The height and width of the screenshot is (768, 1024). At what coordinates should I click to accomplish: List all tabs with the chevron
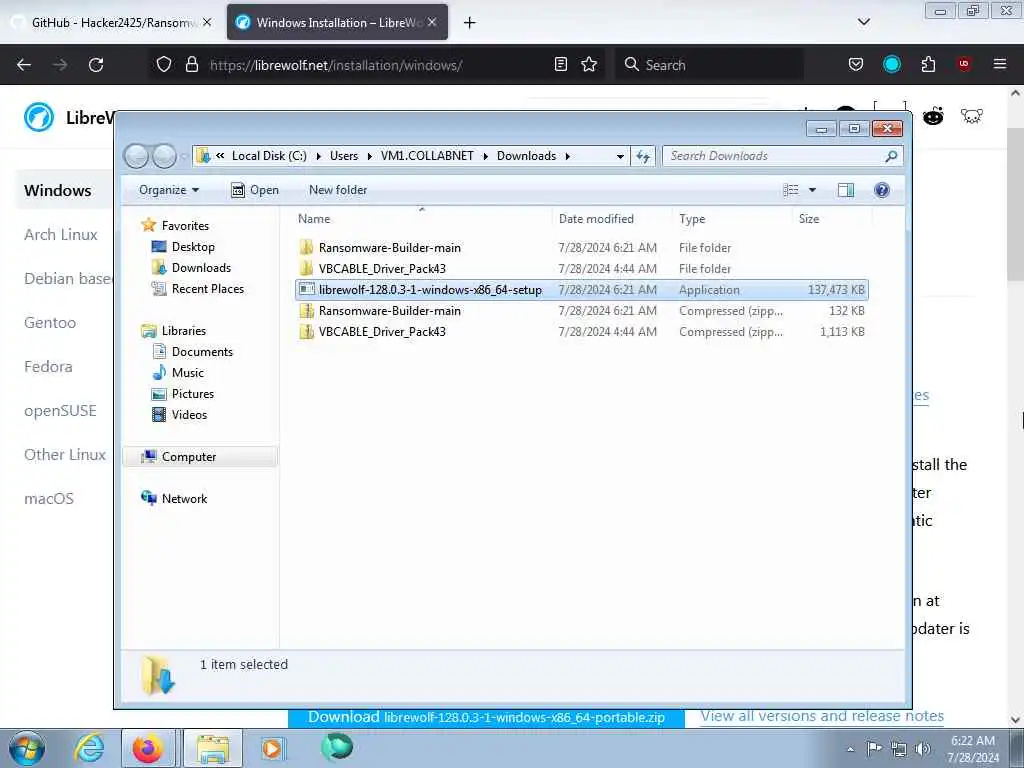point(863,22)
